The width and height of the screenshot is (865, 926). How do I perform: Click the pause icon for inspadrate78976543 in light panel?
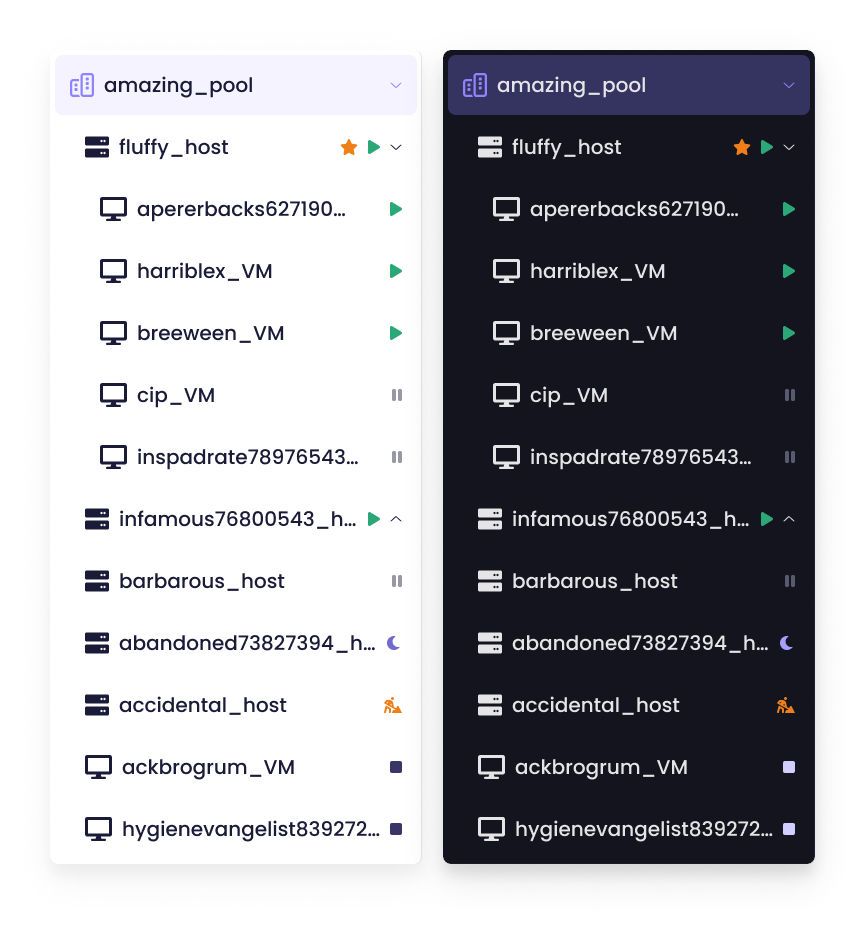pyautogui.click(x=397, y=457)
